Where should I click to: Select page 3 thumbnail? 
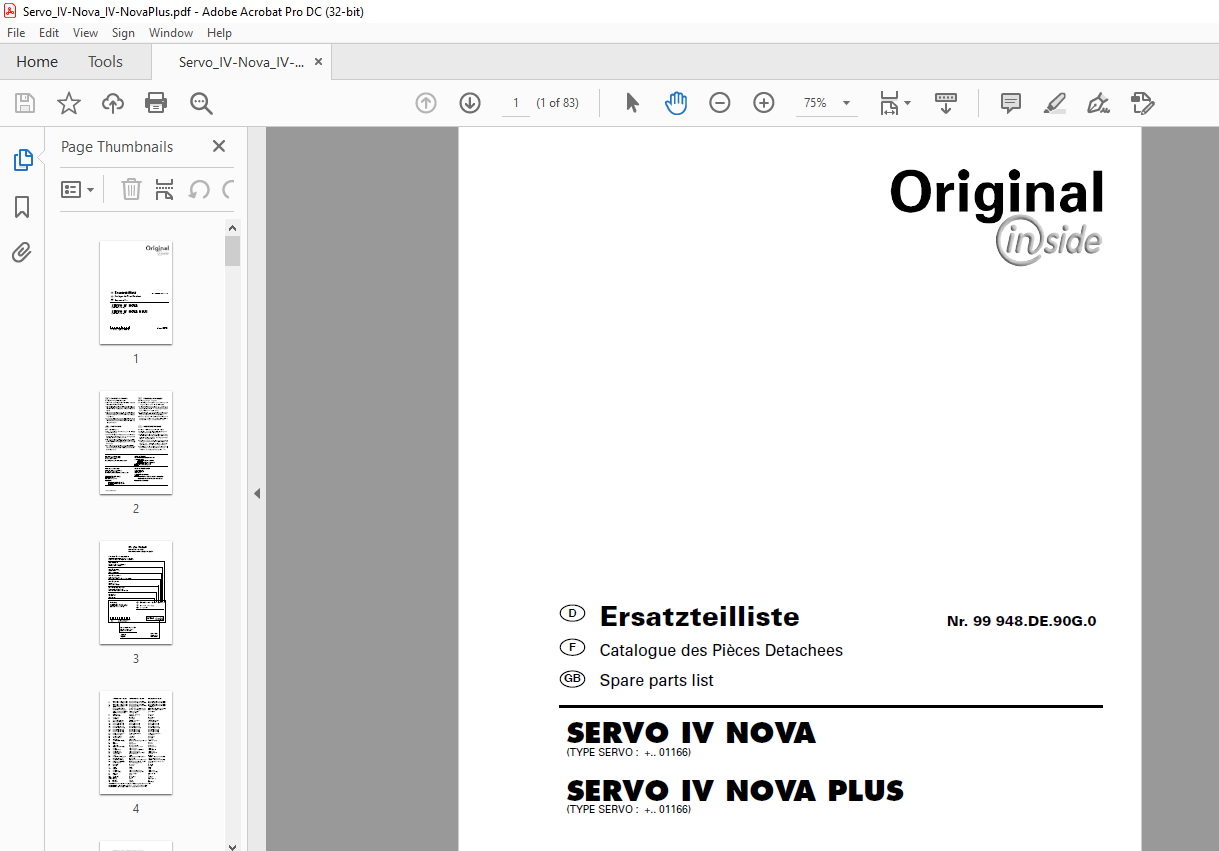click(x=136, y=592)
